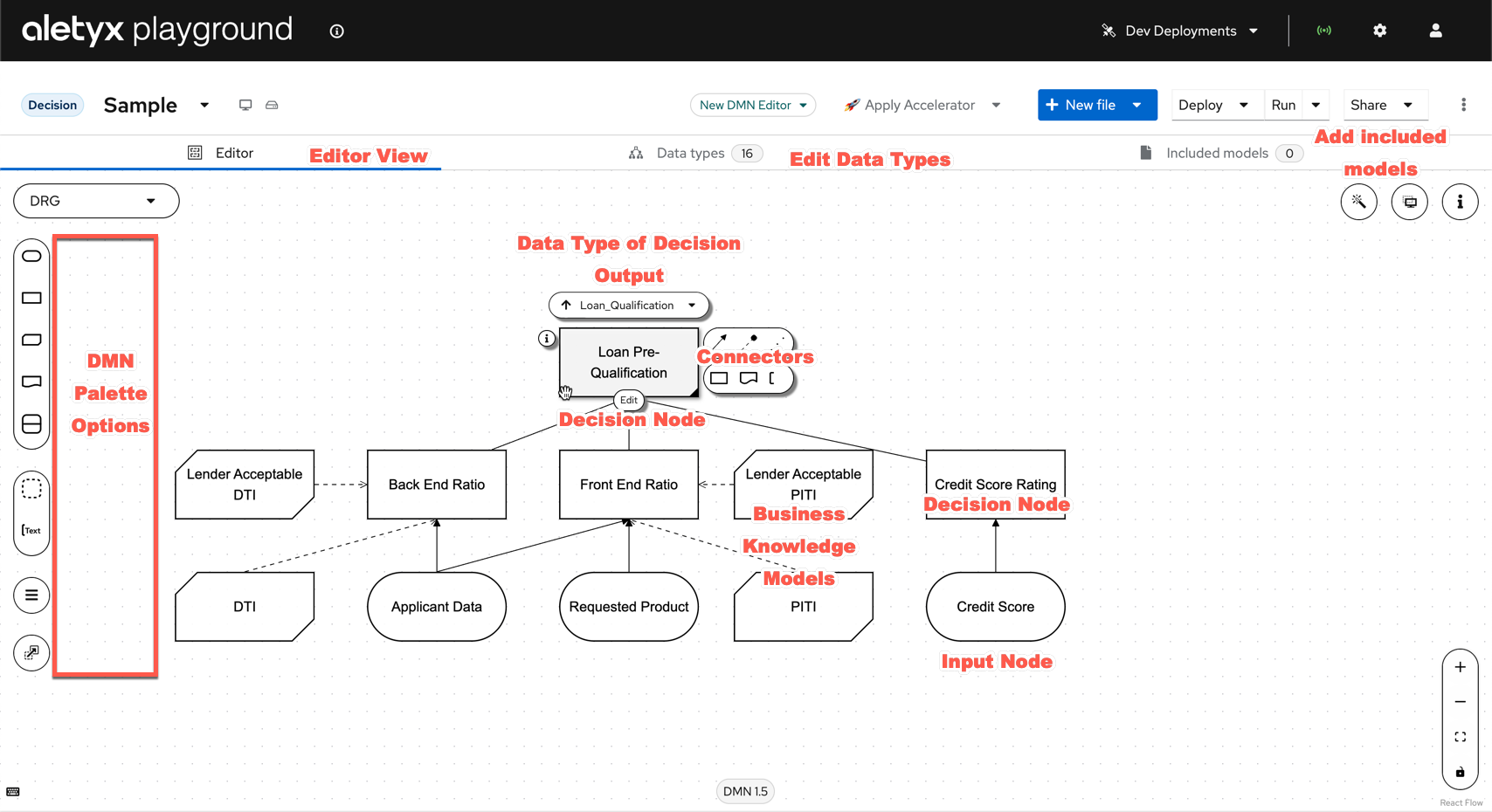The image size is (1492, 812).
Task: Click the autolayout magic wand icon
Action: 1358,202
